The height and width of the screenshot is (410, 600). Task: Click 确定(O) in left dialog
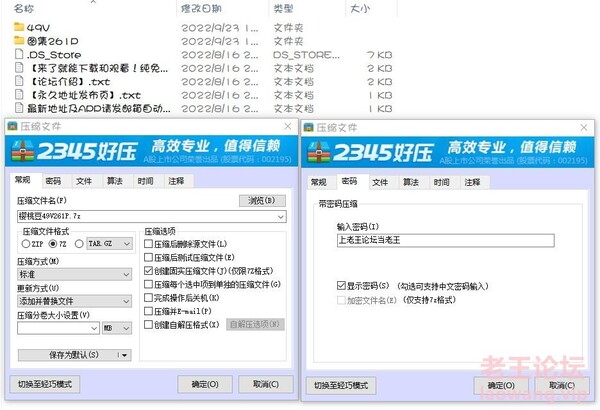coord(205,384)
